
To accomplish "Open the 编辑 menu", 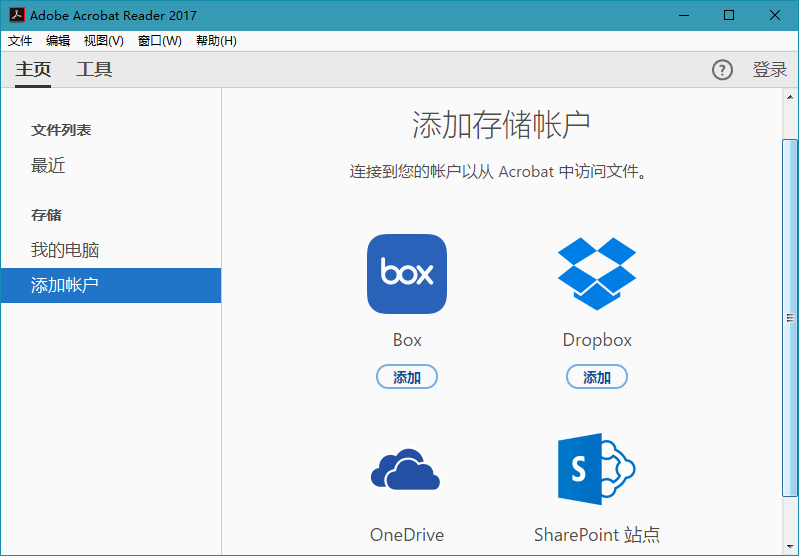I will pos(58,41).
